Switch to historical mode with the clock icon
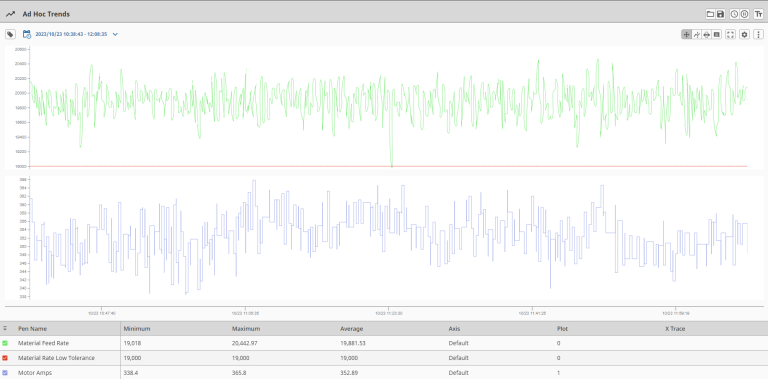This screenshot has width=768, height=379. pyautogui.click(x=734, y=14)
